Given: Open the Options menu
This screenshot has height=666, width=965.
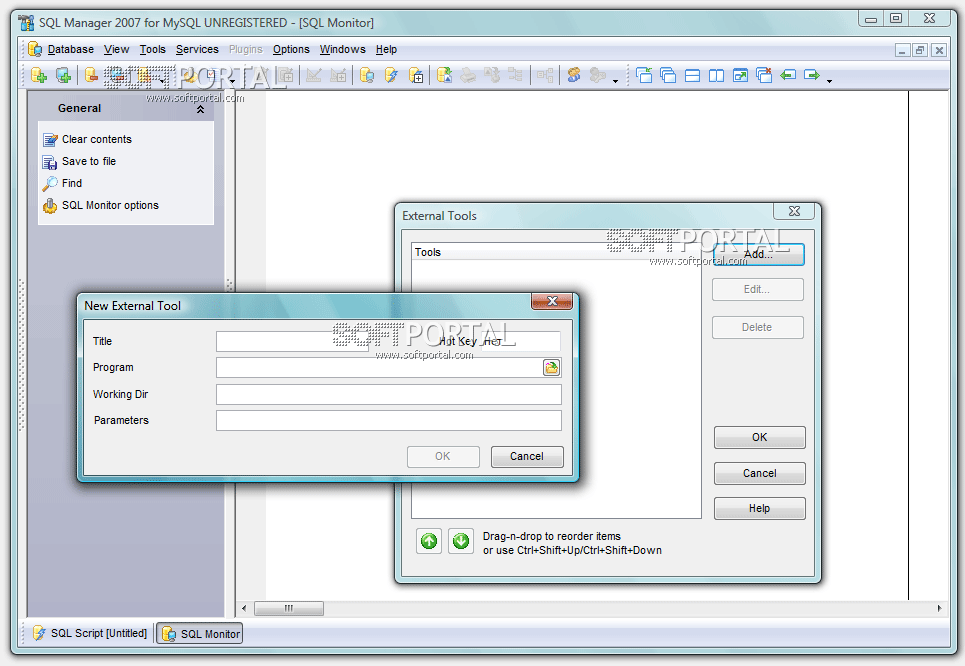Looking at the screenshot, I should coord(291,49).
